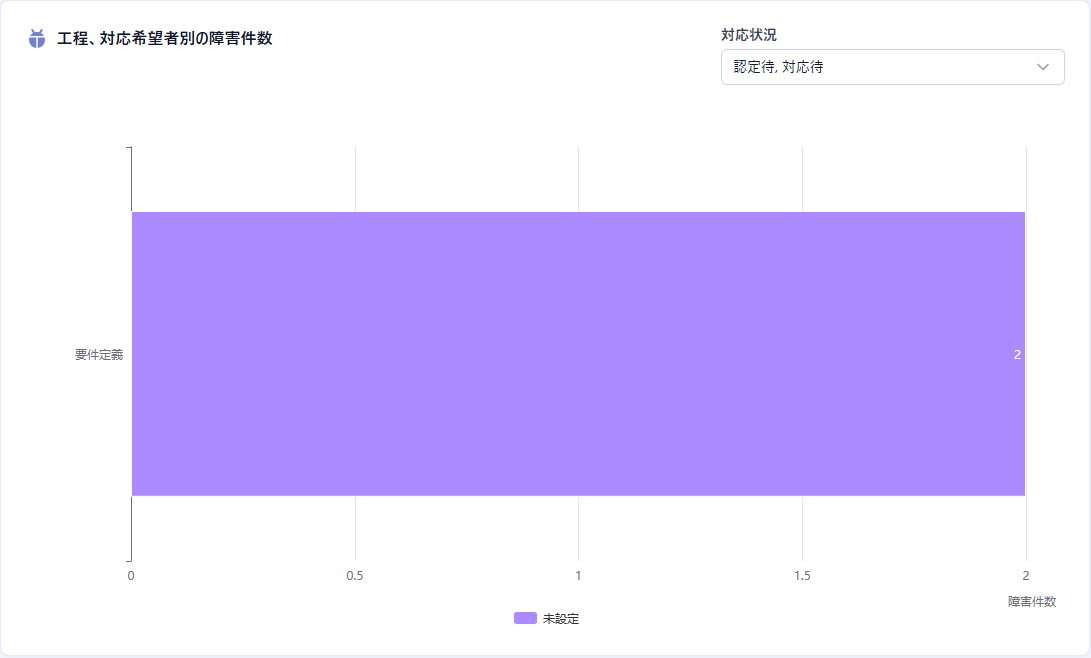Click the data label 2 on the bar
This screenshot has width=1091, height=658.
coord(1018,353)
